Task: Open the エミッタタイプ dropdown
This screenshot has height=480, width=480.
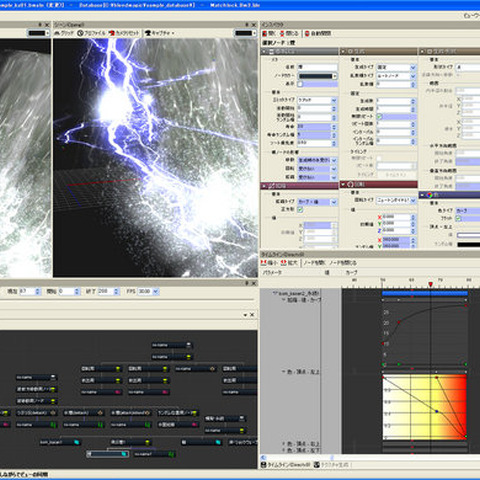Action: 334,100
